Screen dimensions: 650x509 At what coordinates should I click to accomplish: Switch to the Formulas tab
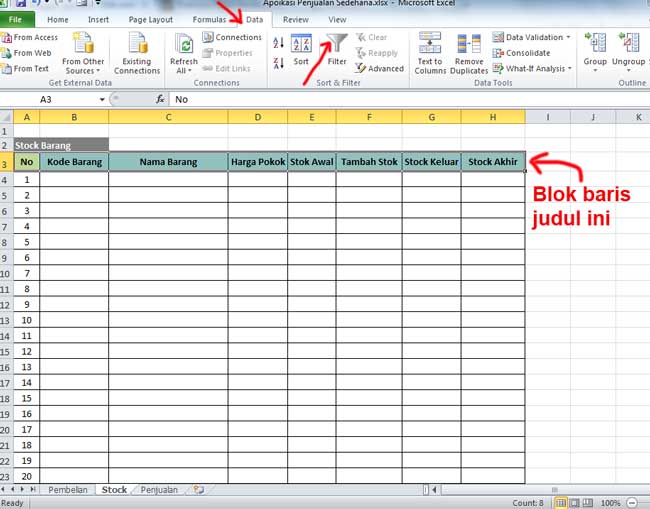coord(209,19)
